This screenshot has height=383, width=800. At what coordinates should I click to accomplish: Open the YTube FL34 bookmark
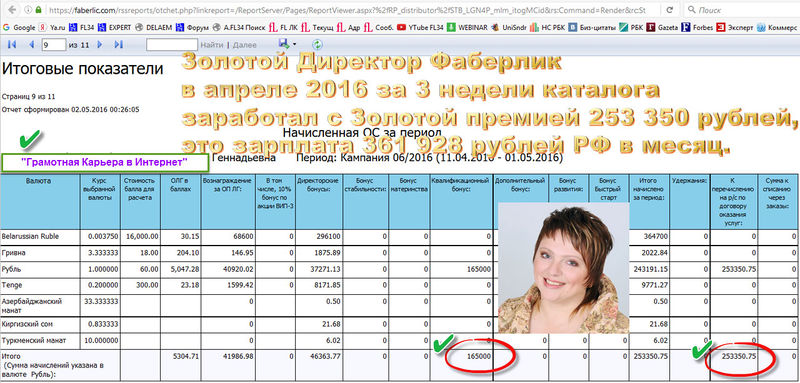point(420,27)
